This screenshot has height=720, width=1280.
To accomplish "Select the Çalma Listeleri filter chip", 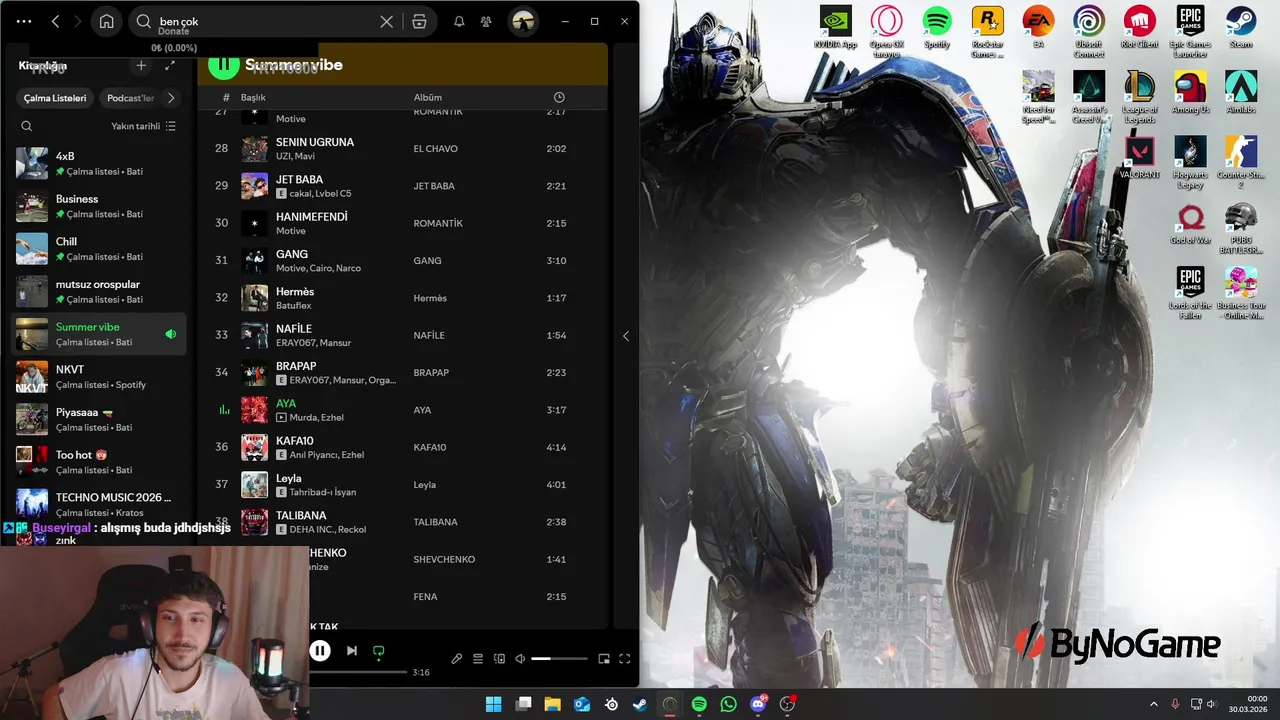I will [x=56, y=98].
